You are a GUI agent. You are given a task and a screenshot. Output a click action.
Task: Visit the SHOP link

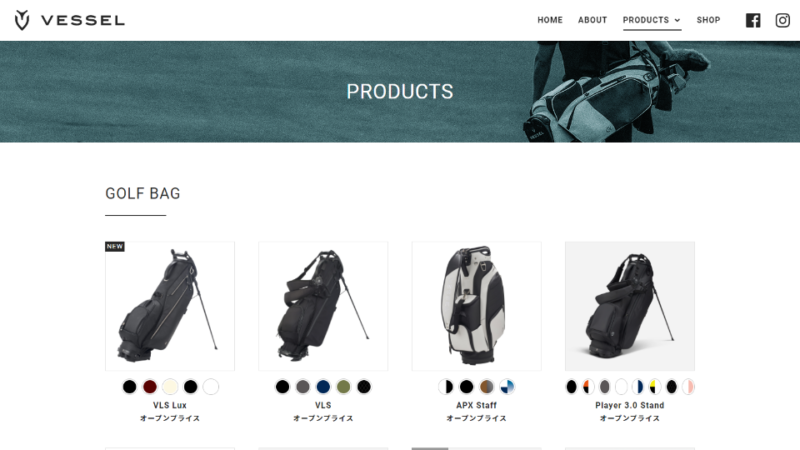coord(708,20)
